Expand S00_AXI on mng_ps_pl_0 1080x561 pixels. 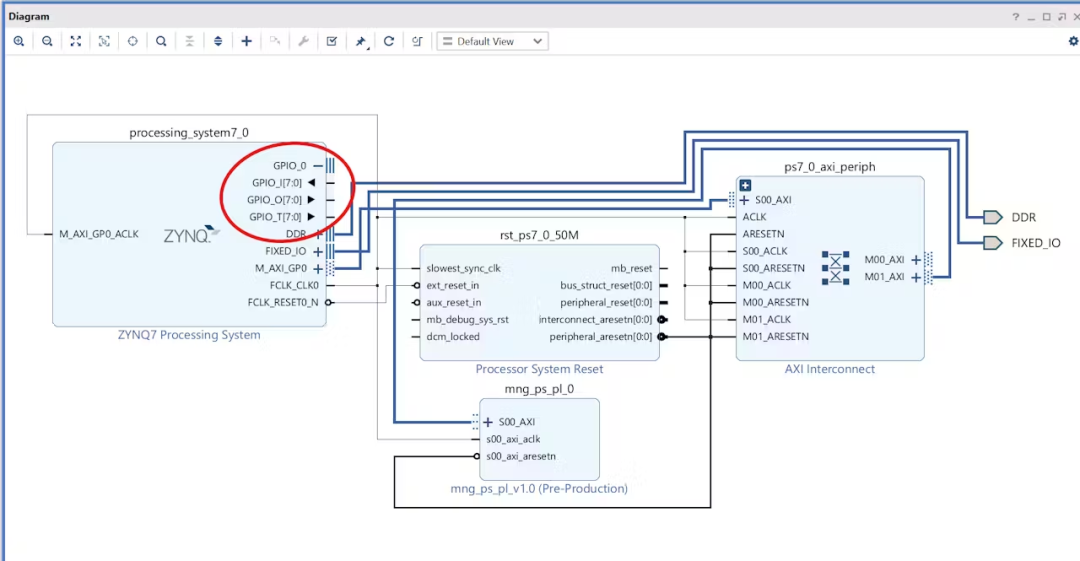click(488, 422)
